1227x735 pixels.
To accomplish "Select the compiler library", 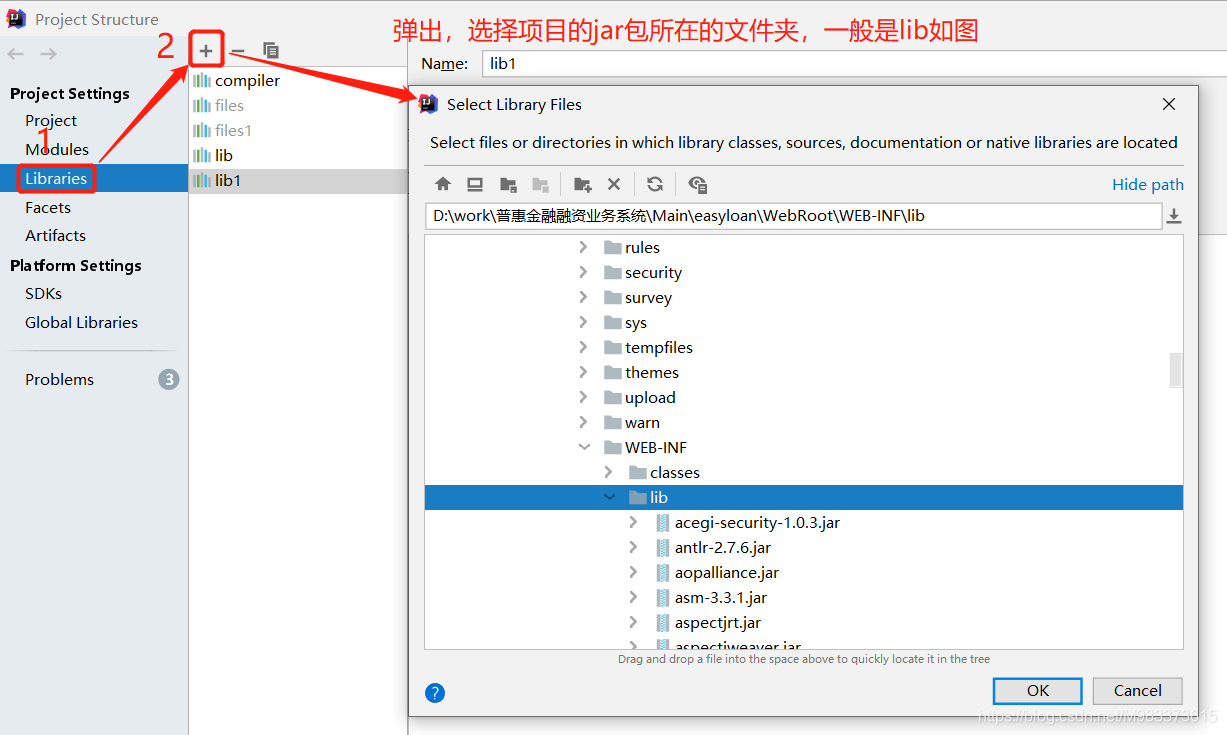I will pos(247,80).
